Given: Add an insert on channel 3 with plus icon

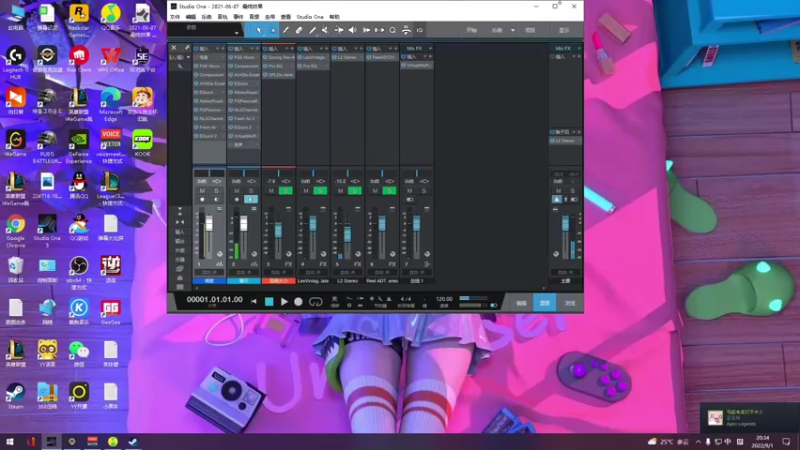Looking at the screenshot, I should (292, 48).
